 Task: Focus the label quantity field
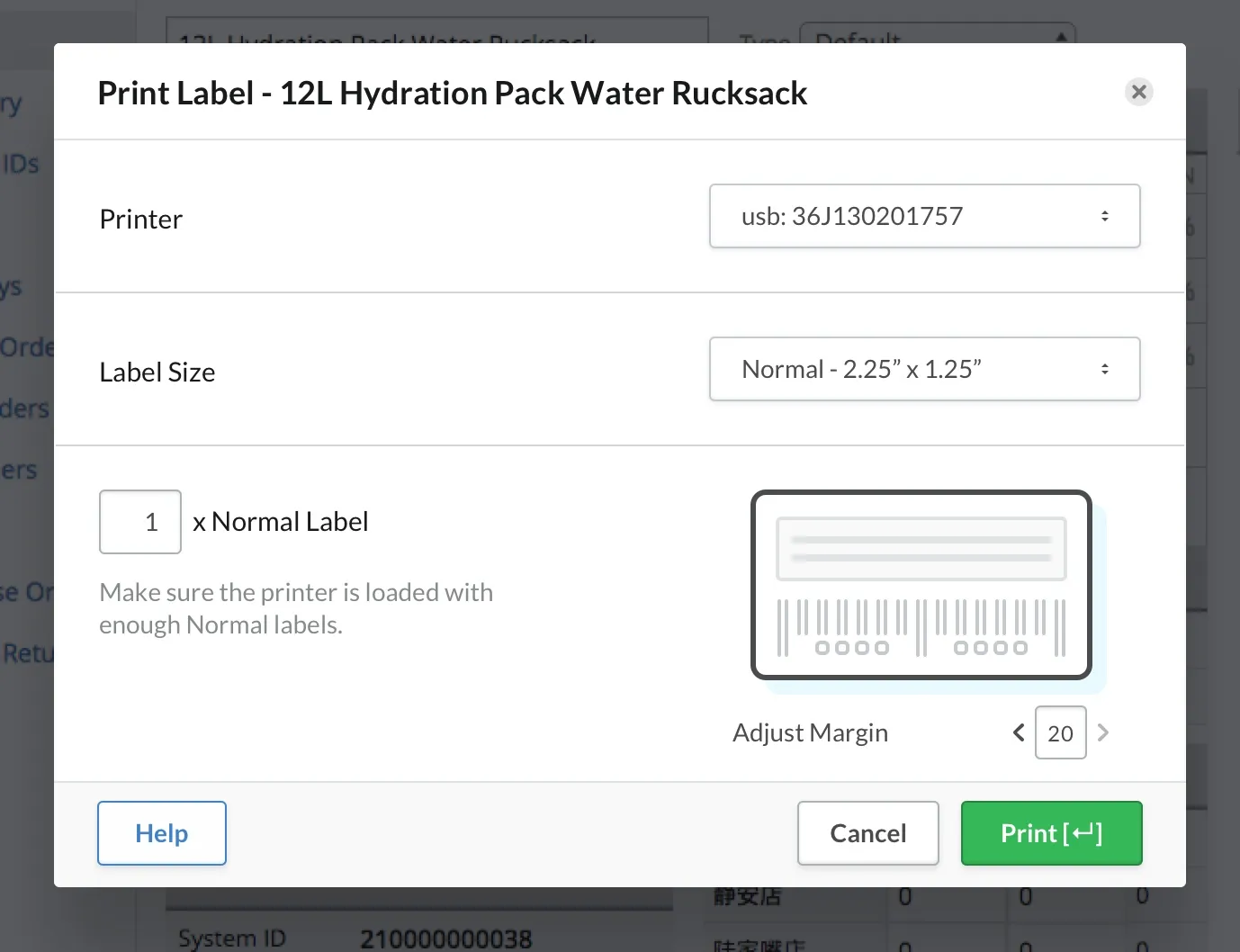[x=140, y=522]
